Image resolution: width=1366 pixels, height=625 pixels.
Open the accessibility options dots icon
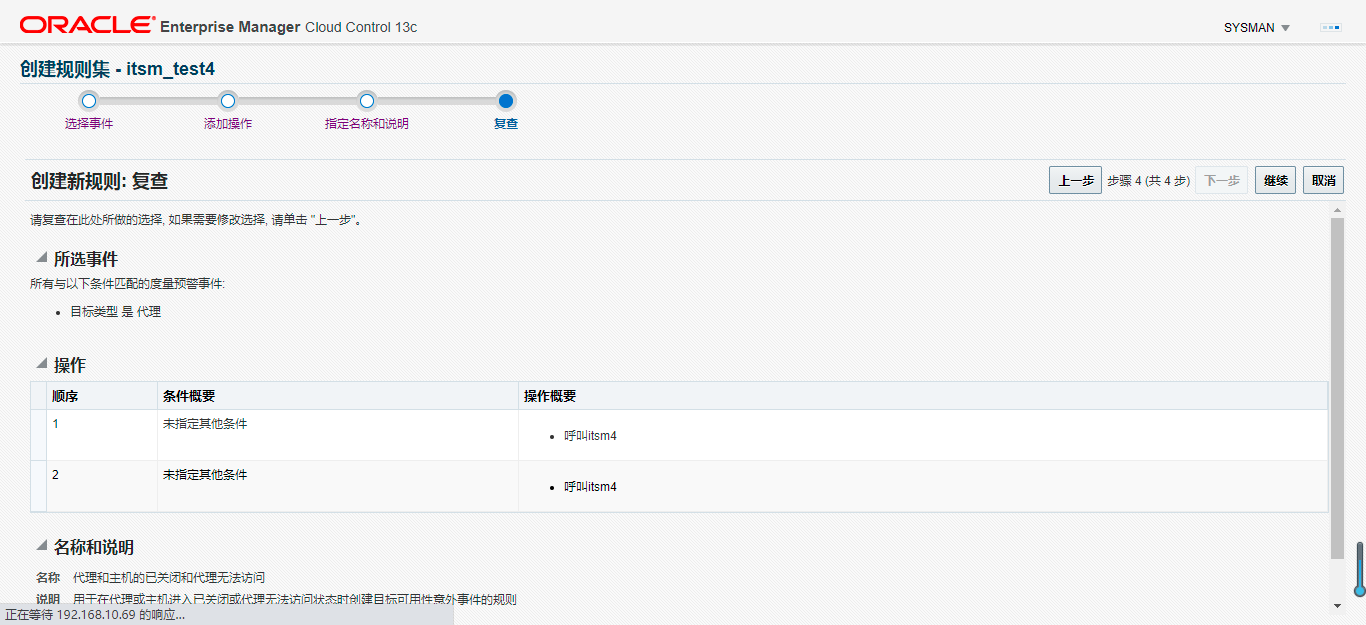[x=1330, y=28]
